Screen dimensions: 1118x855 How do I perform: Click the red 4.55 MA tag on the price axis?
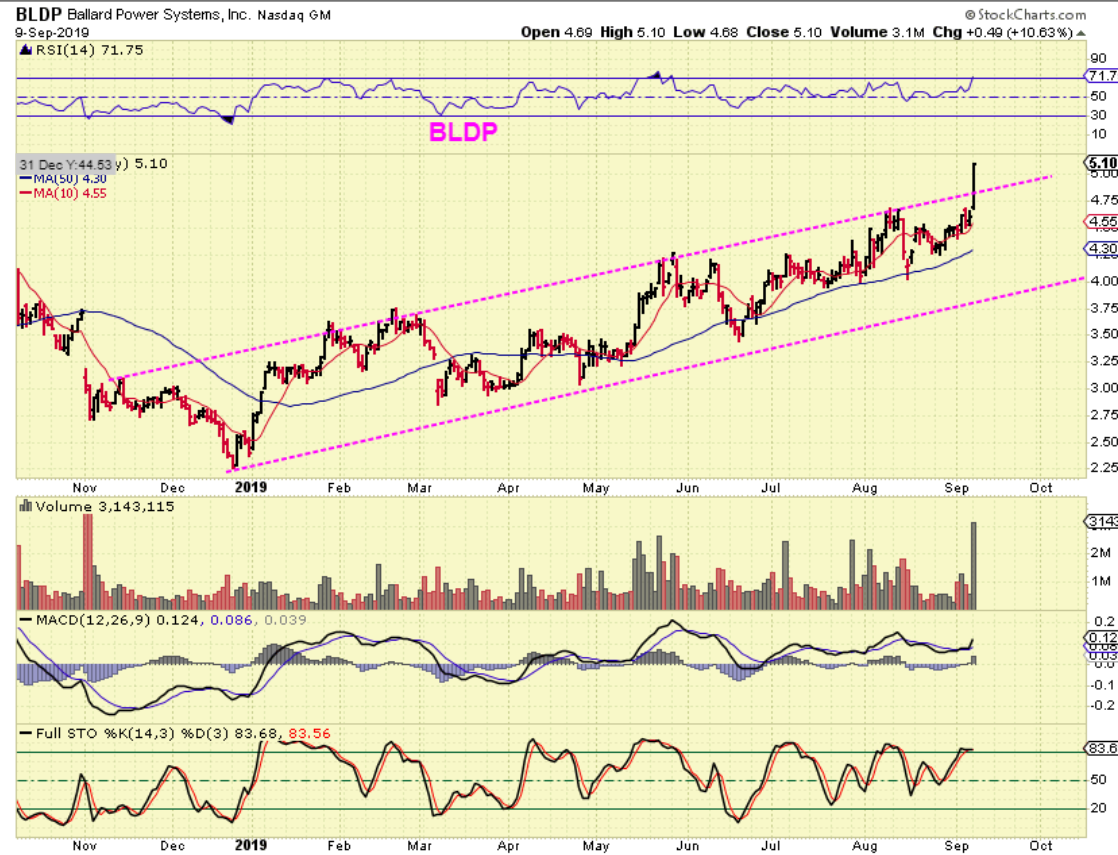coord(1102,222)
